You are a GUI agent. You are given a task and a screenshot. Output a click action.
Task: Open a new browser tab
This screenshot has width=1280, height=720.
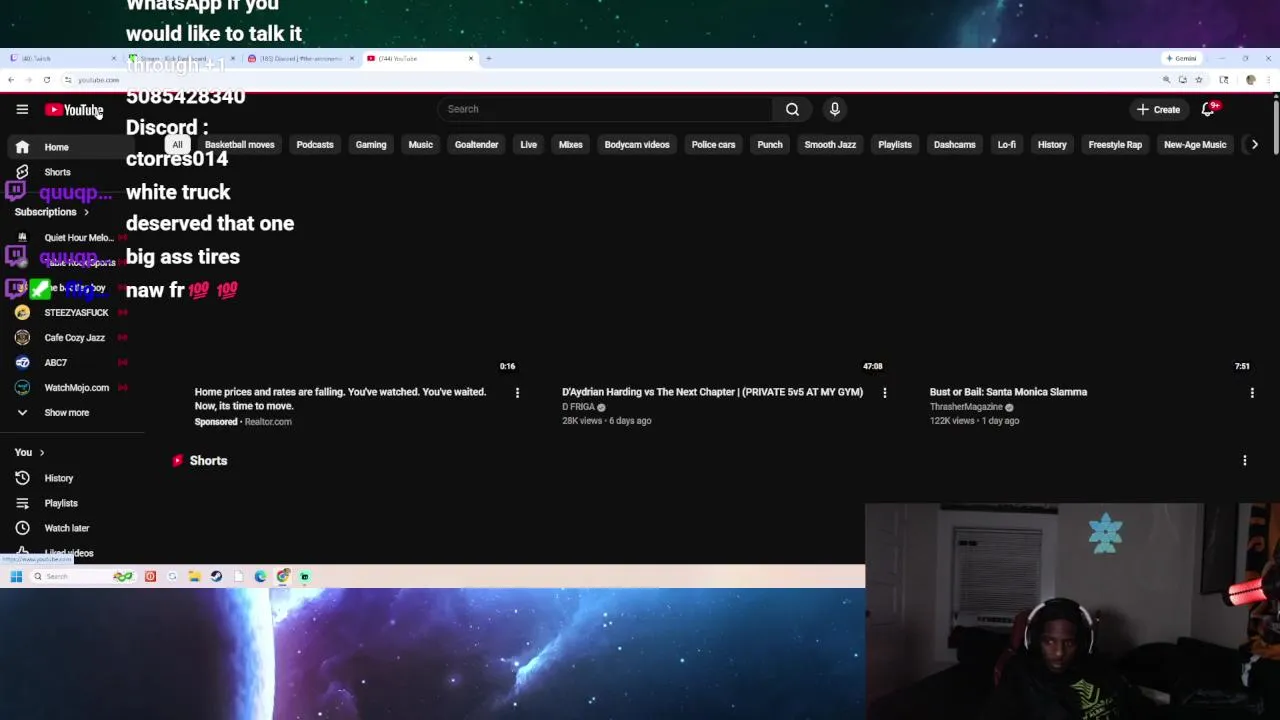[488, 58]
